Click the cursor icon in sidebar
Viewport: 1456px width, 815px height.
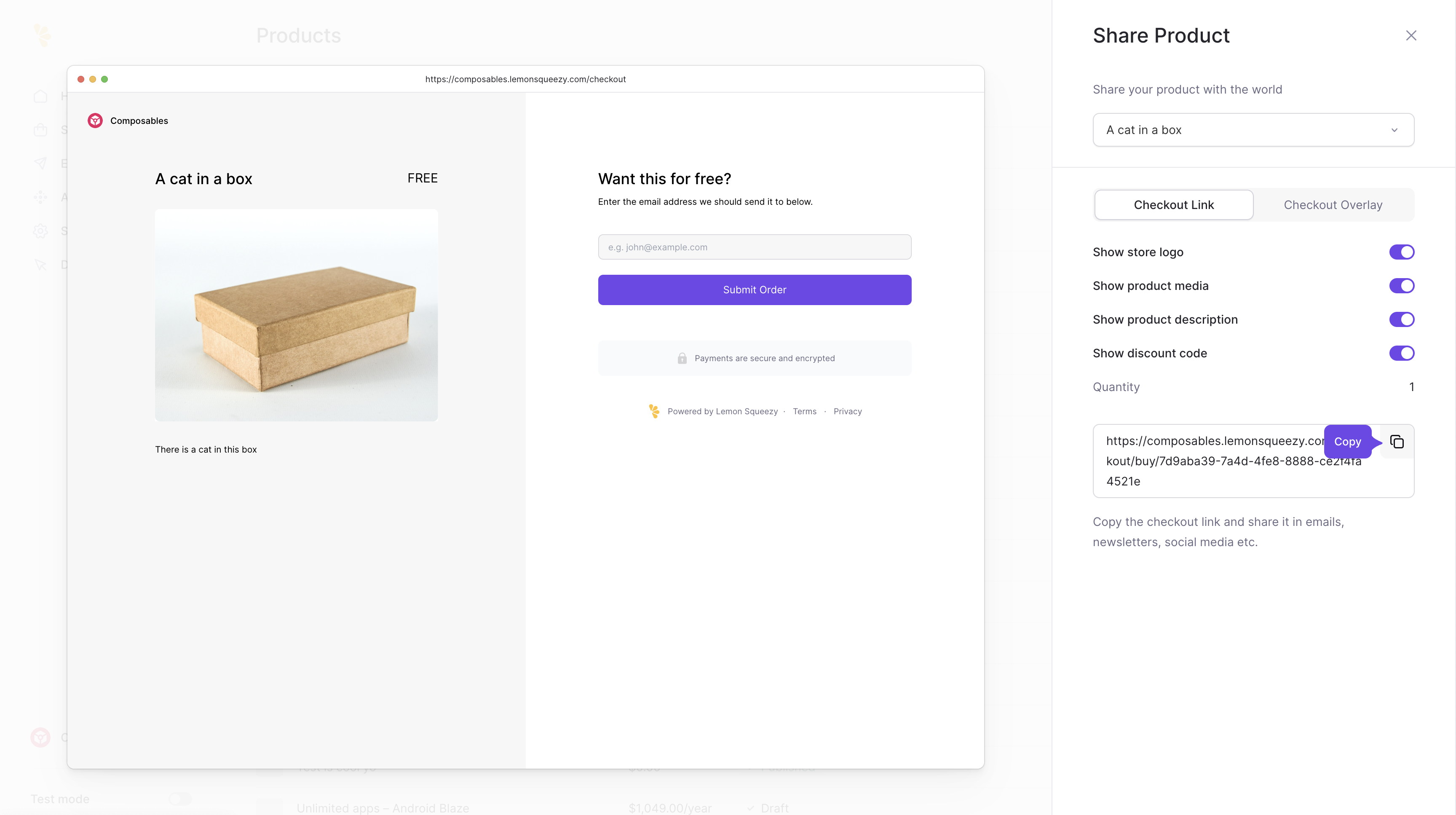pos(40,265)
